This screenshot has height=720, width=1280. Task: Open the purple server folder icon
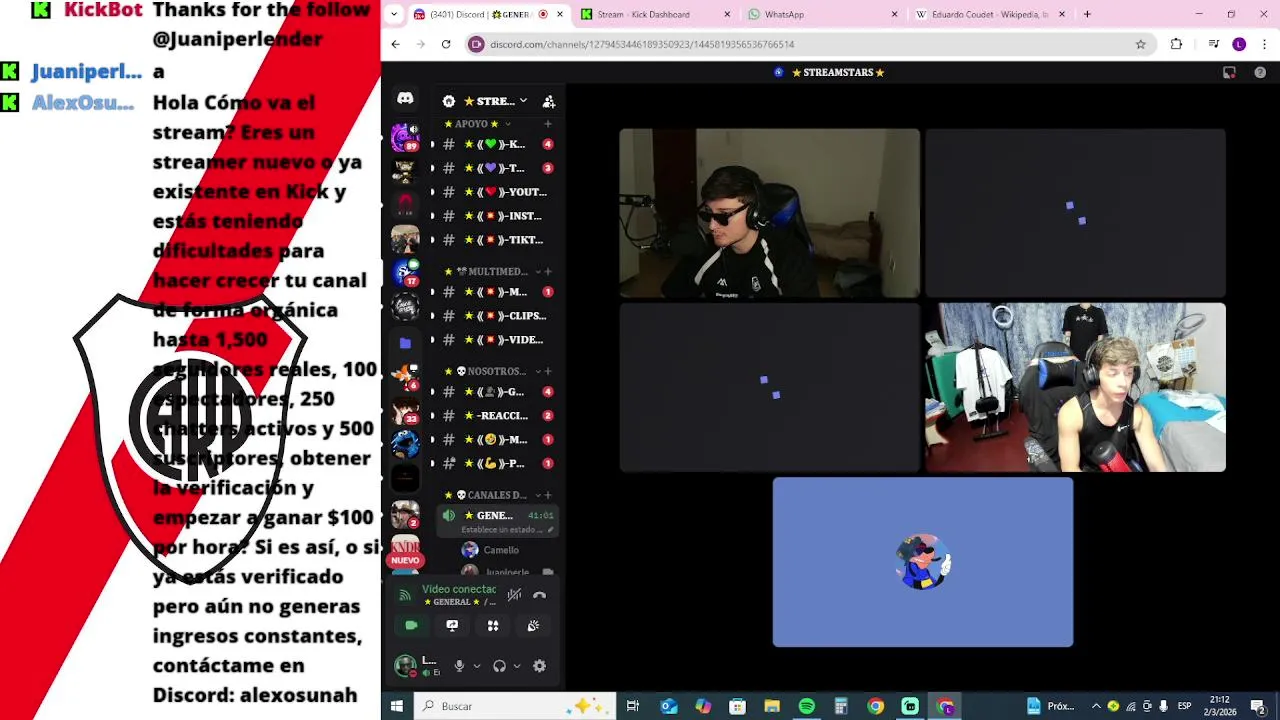405,343
